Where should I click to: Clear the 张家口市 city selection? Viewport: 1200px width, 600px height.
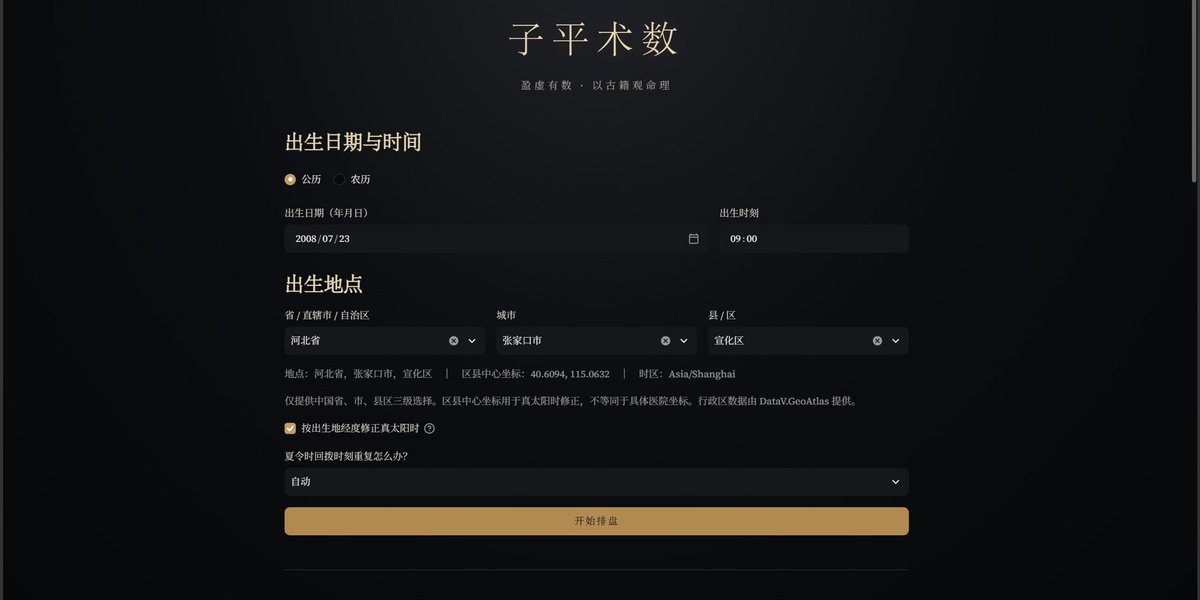(x=665, y=341)
